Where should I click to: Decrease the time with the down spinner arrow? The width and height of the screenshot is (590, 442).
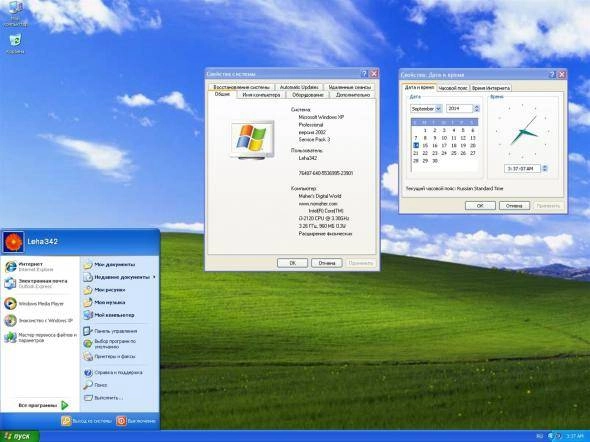pyautogui.click(x=545, y=170)
